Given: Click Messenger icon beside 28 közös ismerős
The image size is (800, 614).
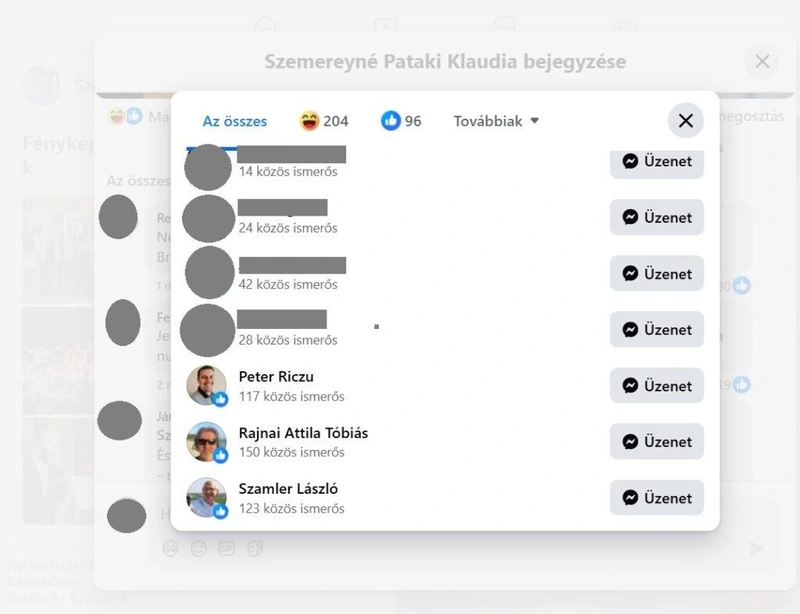Looking at the screenshot, I should [630, 330].
